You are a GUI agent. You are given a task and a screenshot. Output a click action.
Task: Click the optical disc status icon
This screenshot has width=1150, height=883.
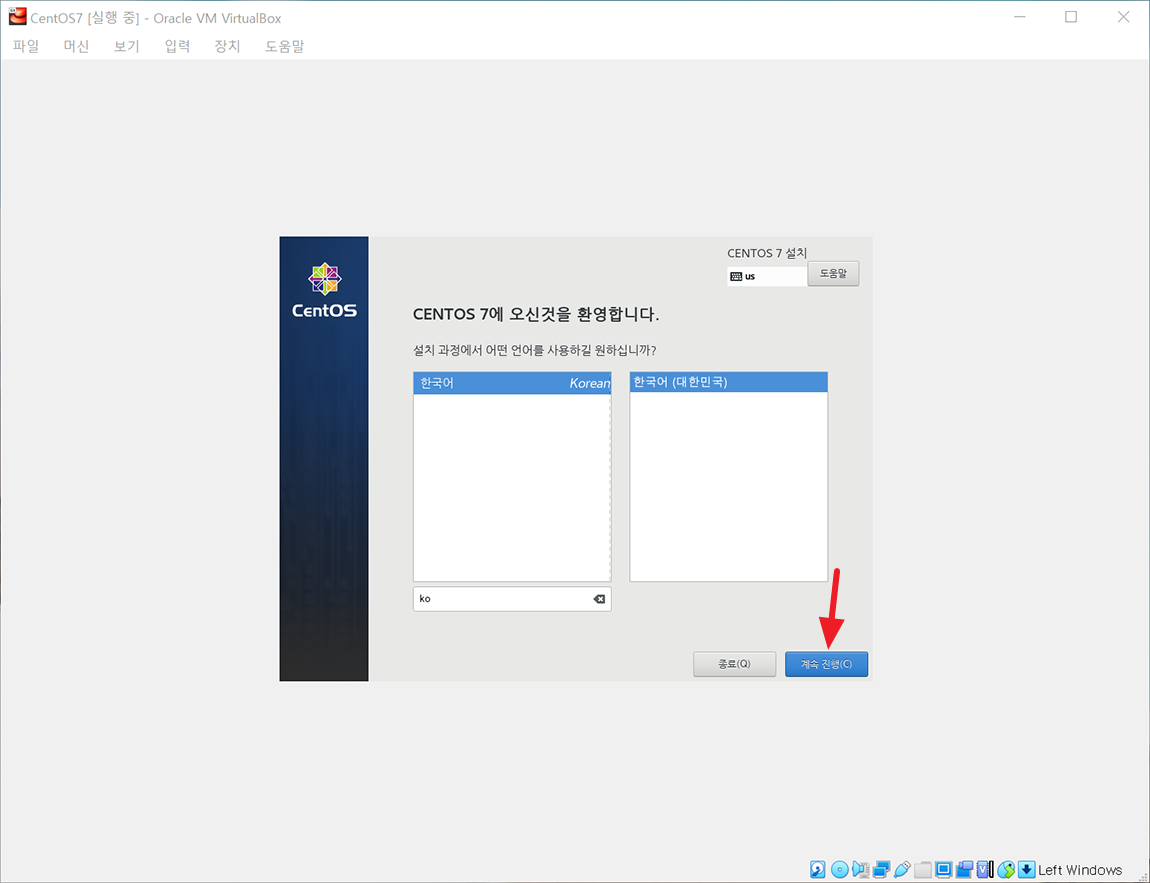tap(840, 869)
